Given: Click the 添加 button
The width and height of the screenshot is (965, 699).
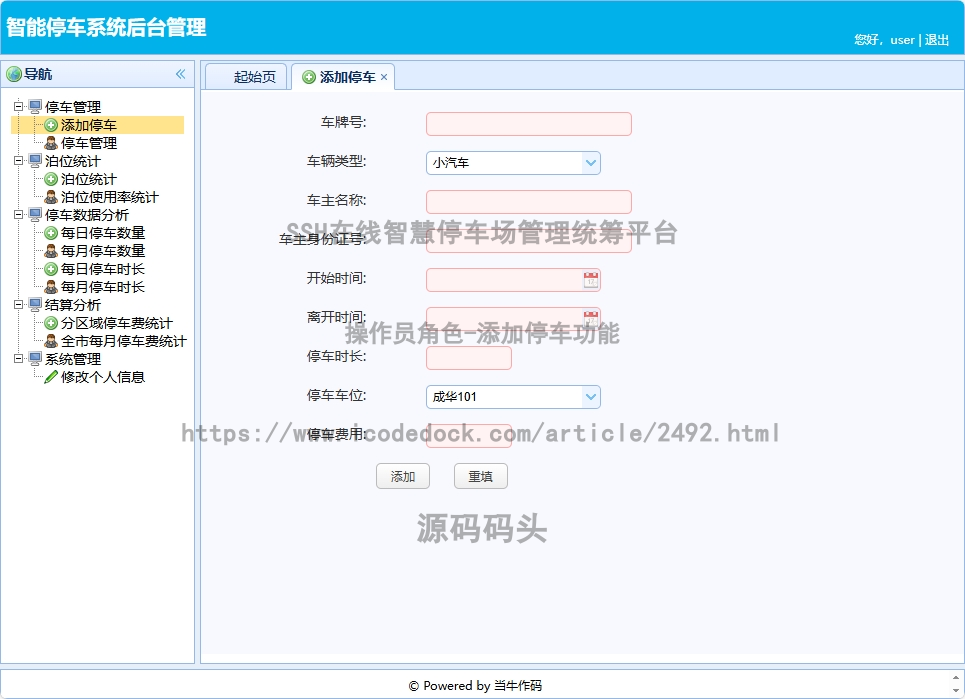Looking at the screenshot, I should (403, 477).
